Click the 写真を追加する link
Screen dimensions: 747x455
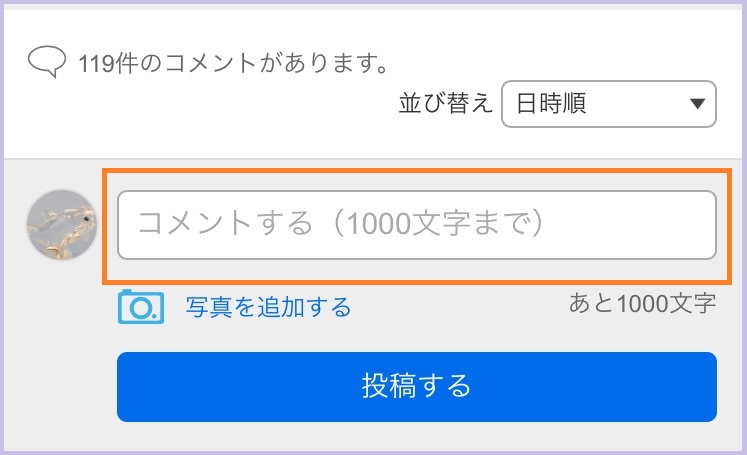(x=268, y=307)
